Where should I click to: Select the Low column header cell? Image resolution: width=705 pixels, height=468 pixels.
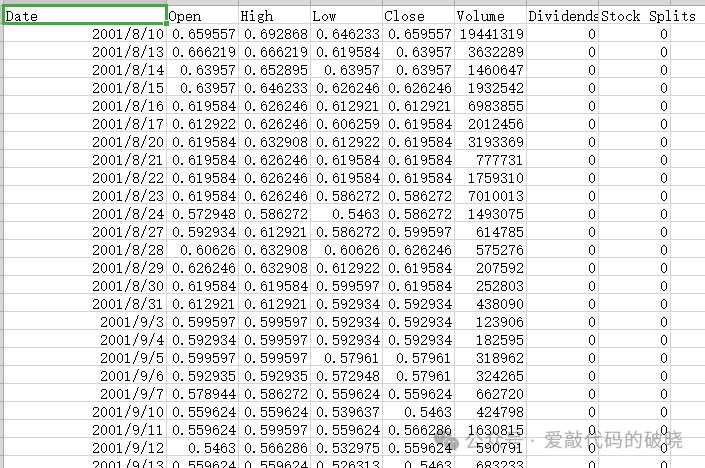pyautogui.click(x=347, y=16)
